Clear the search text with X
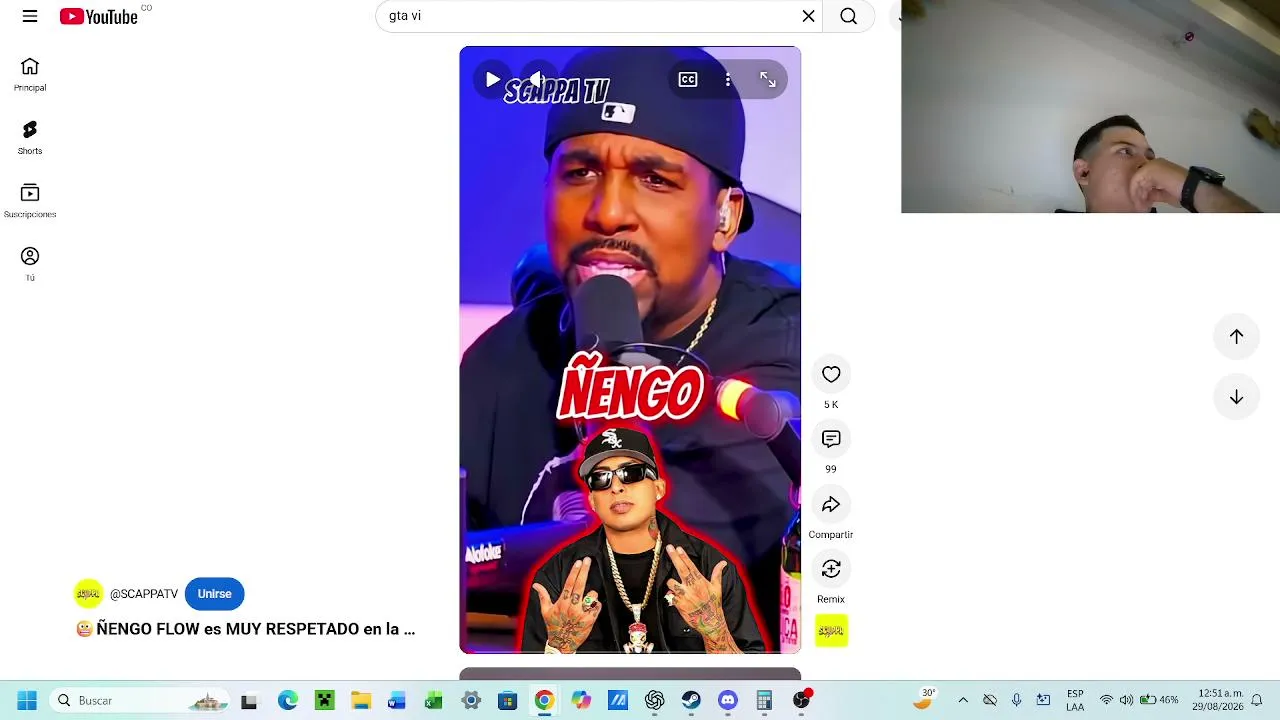 coord(808,16)
